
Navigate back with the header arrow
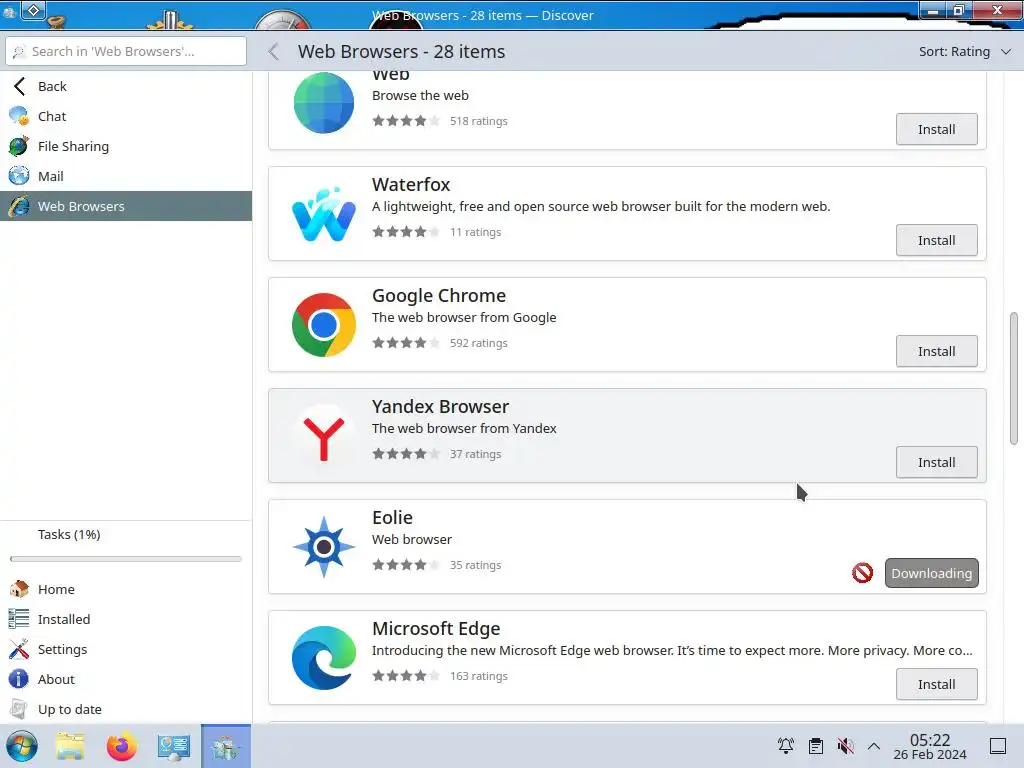point(274,52)
